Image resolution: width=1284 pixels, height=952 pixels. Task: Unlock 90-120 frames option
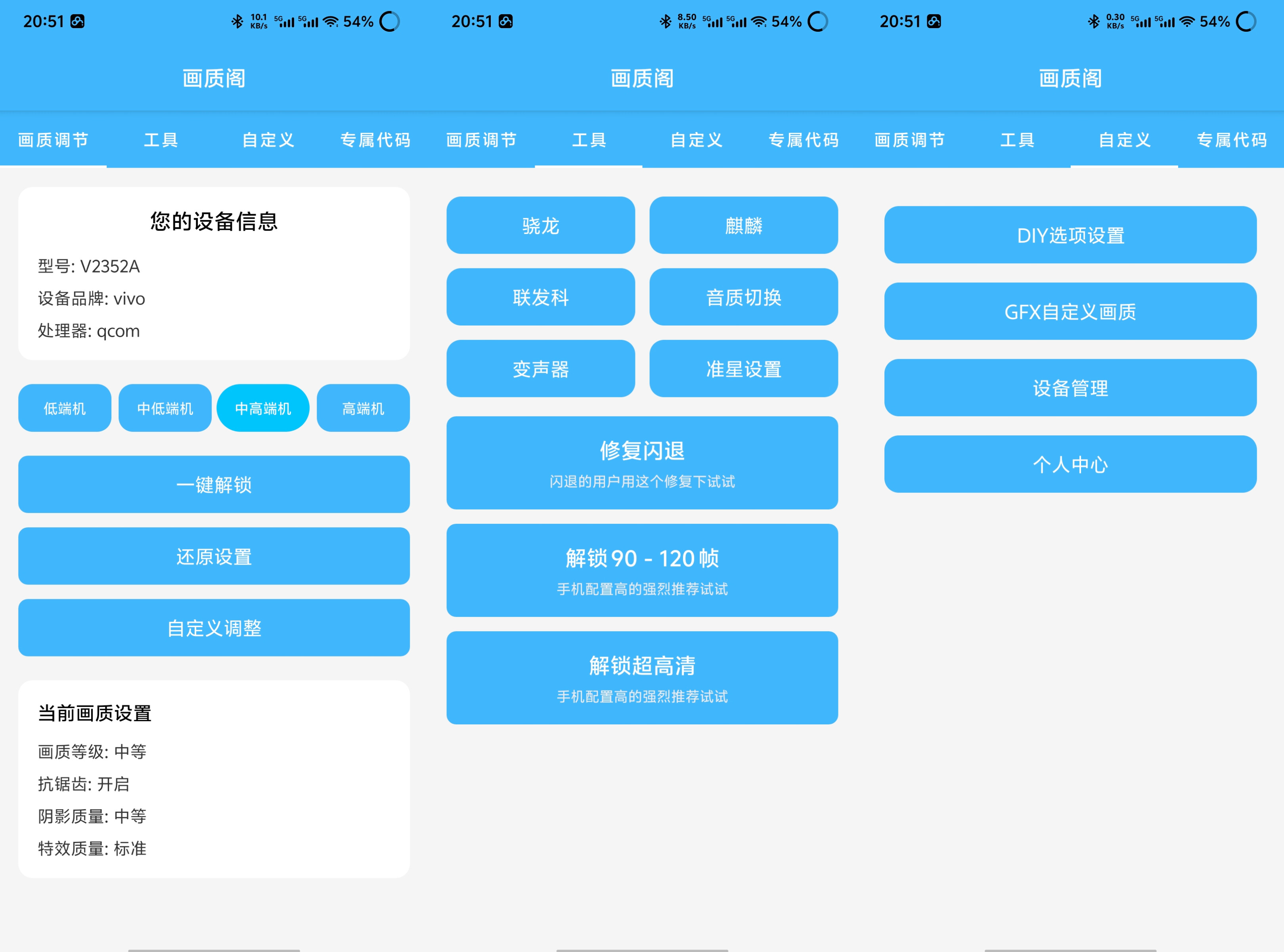pos(642,570)
